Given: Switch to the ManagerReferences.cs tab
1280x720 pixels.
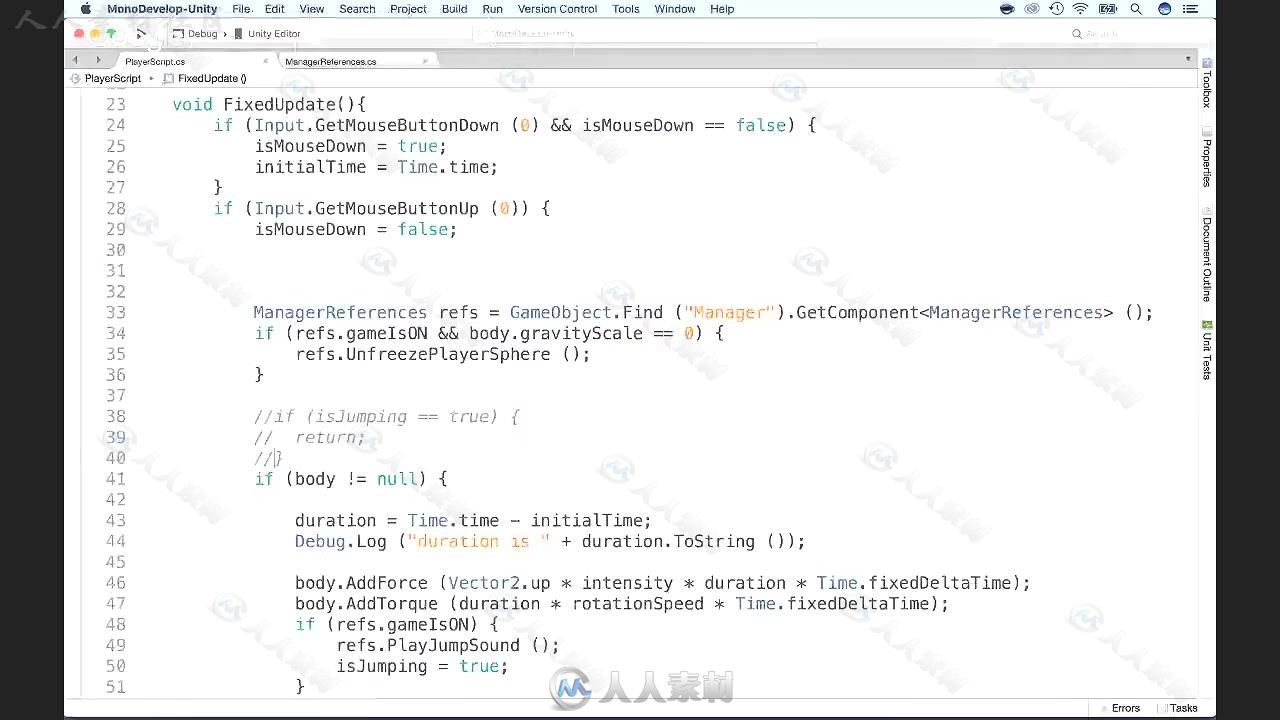Looking at the screenshot, I should (x=356, y=61).
